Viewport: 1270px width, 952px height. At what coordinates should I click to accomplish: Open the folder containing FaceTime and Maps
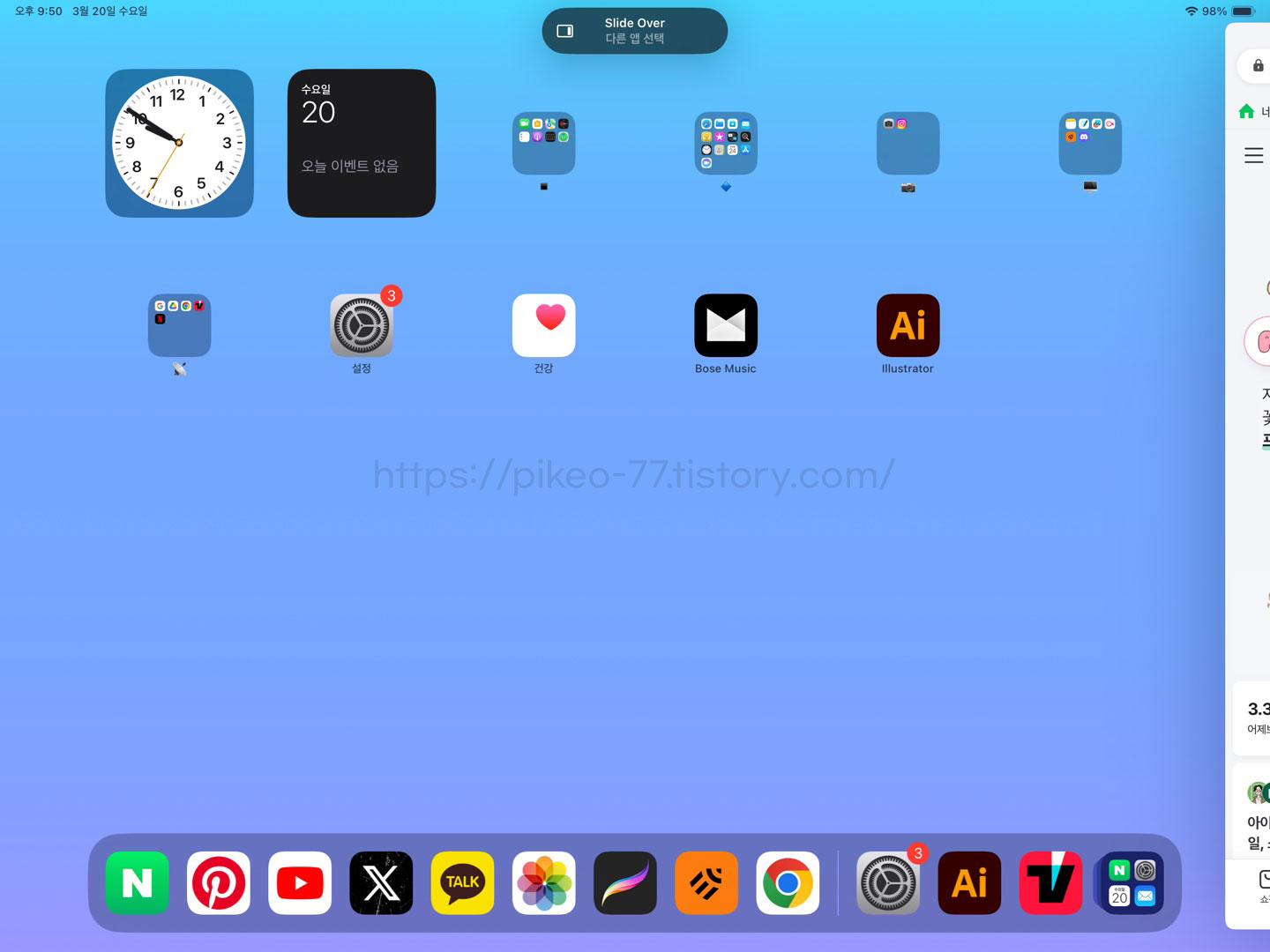544,143
